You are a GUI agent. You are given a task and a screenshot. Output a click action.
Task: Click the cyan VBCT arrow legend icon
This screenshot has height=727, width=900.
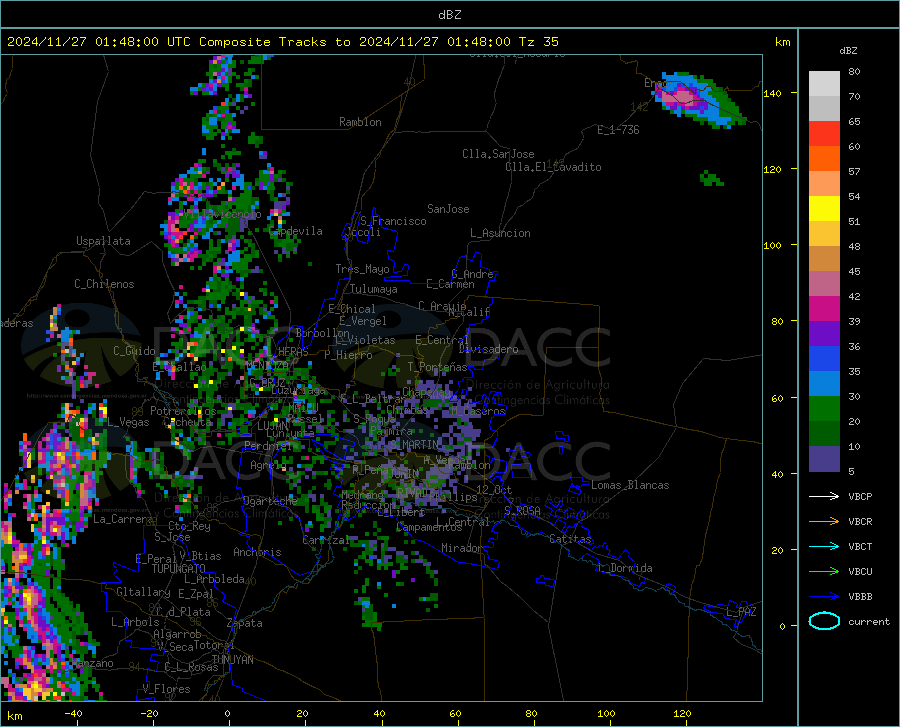824,546
